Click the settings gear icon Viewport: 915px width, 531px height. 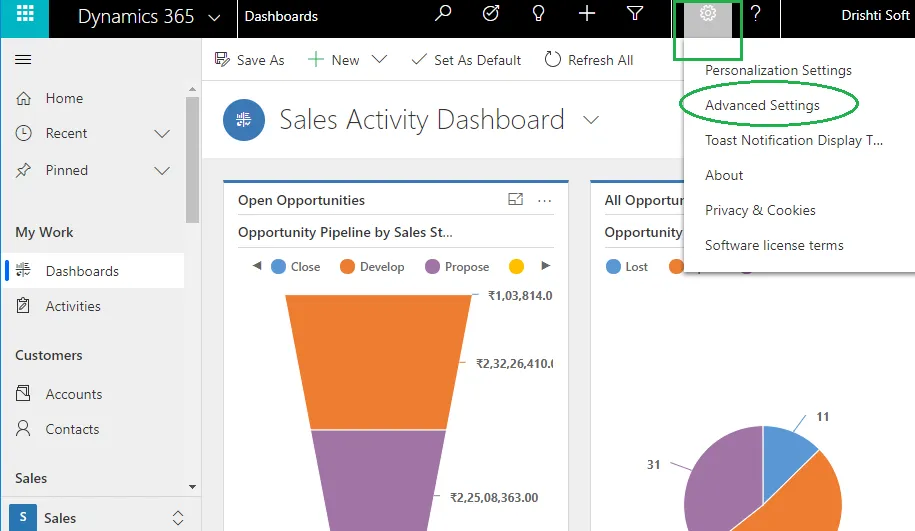pos(708,13)
